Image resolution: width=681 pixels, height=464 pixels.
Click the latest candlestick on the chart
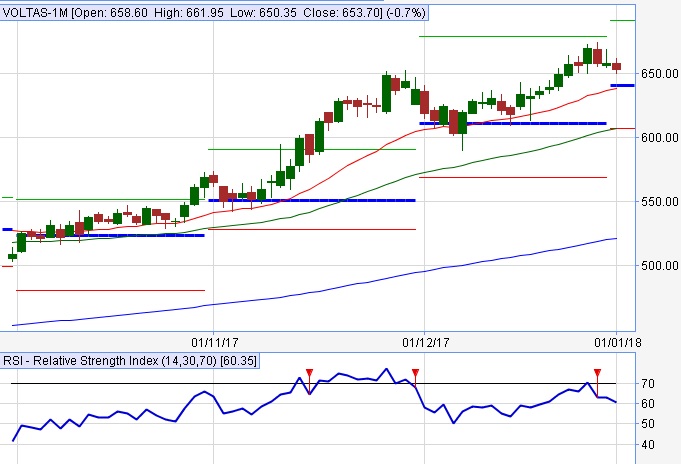point(617,66)
